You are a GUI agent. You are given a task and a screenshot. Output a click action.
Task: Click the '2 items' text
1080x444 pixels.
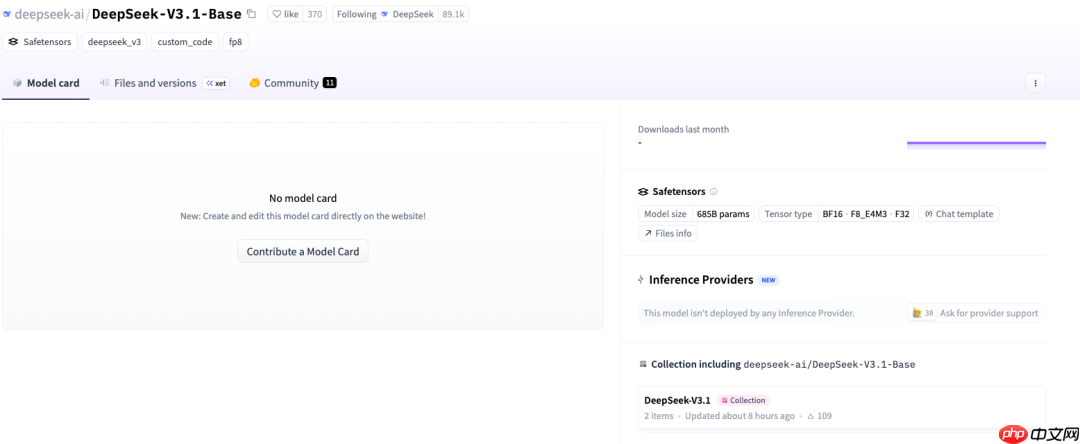(658, 416)
